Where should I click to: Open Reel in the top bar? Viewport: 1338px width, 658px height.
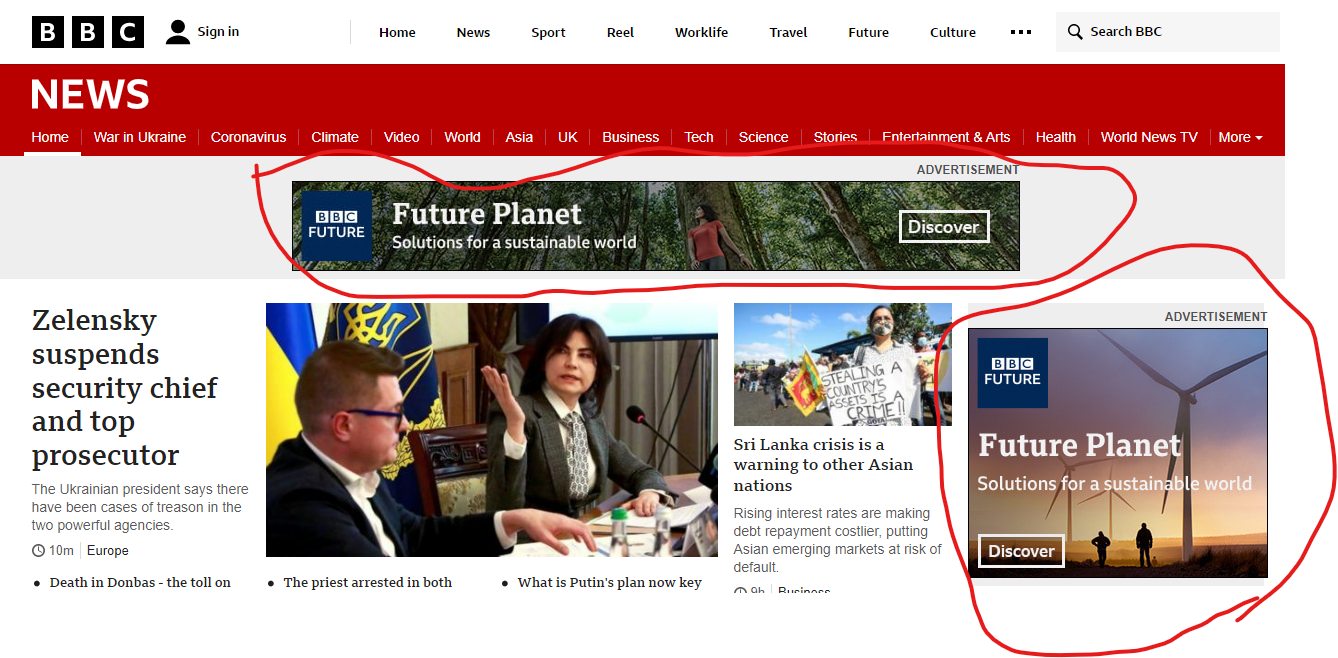(x=620, y=32)
